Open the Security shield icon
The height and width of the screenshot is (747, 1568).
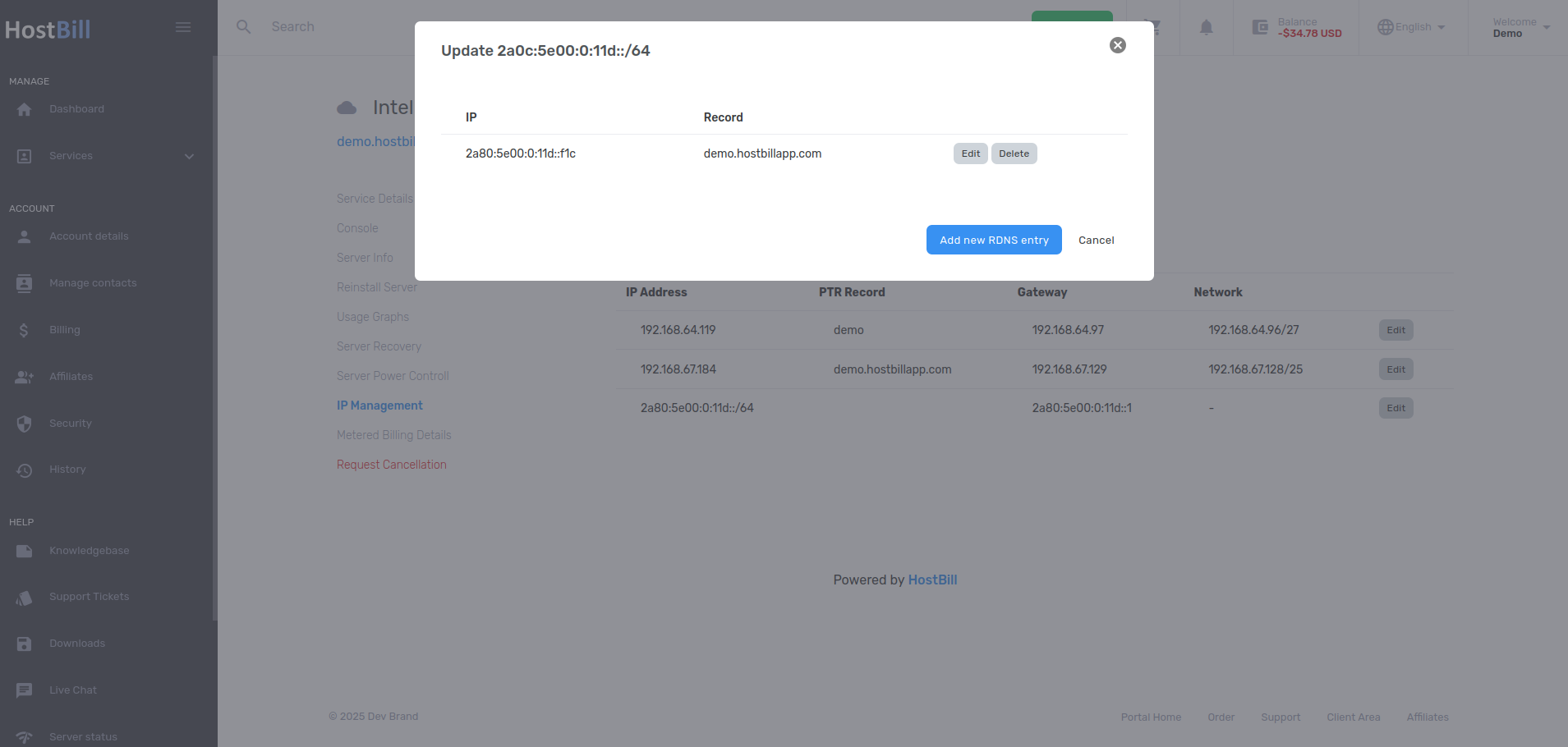pos(24,424)
